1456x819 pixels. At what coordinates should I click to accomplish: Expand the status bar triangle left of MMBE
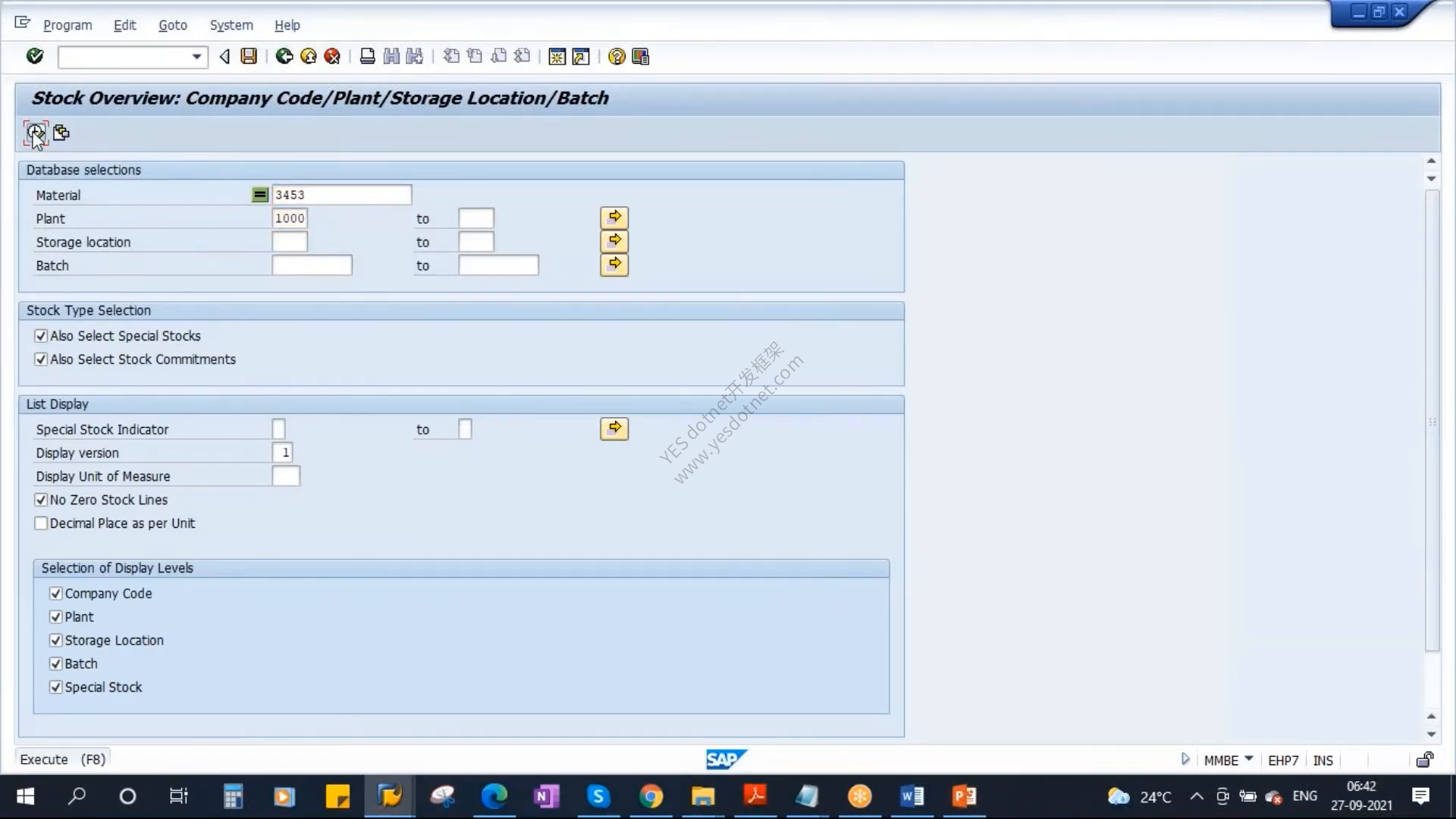[x=1185, y=759]
